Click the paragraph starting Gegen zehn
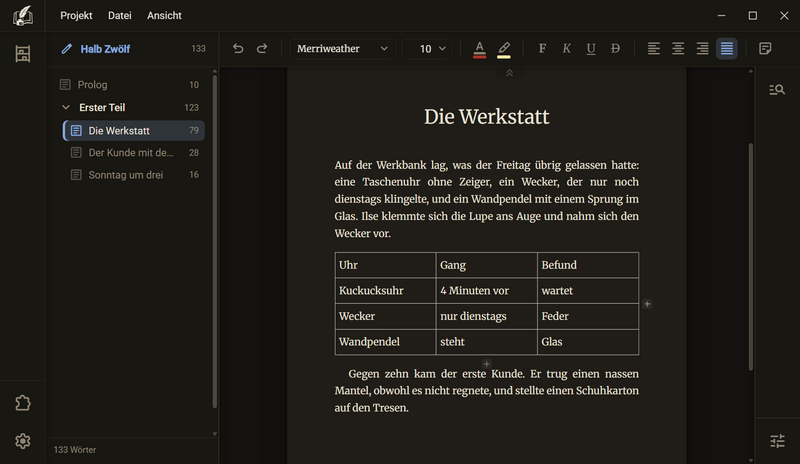 pyautogui.click(x=487, y=391)
